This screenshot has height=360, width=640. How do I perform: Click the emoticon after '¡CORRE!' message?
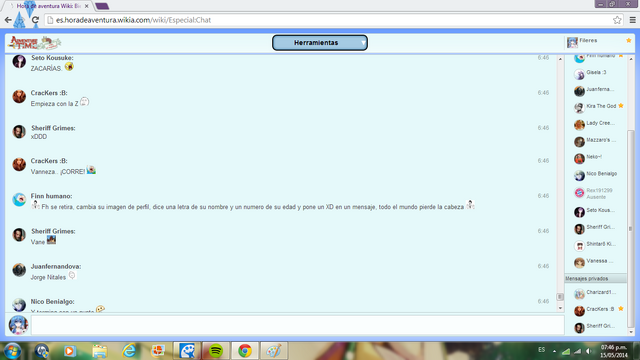point(91,169)
